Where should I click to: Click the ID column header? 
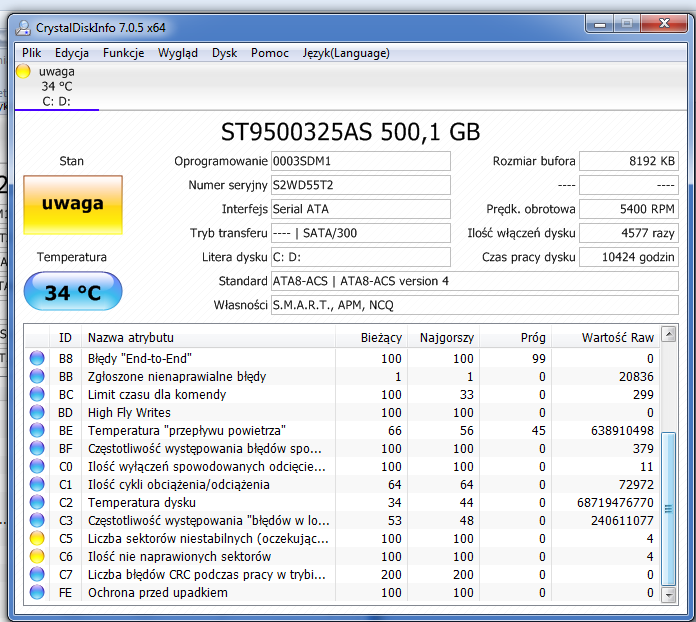[65, 338]
